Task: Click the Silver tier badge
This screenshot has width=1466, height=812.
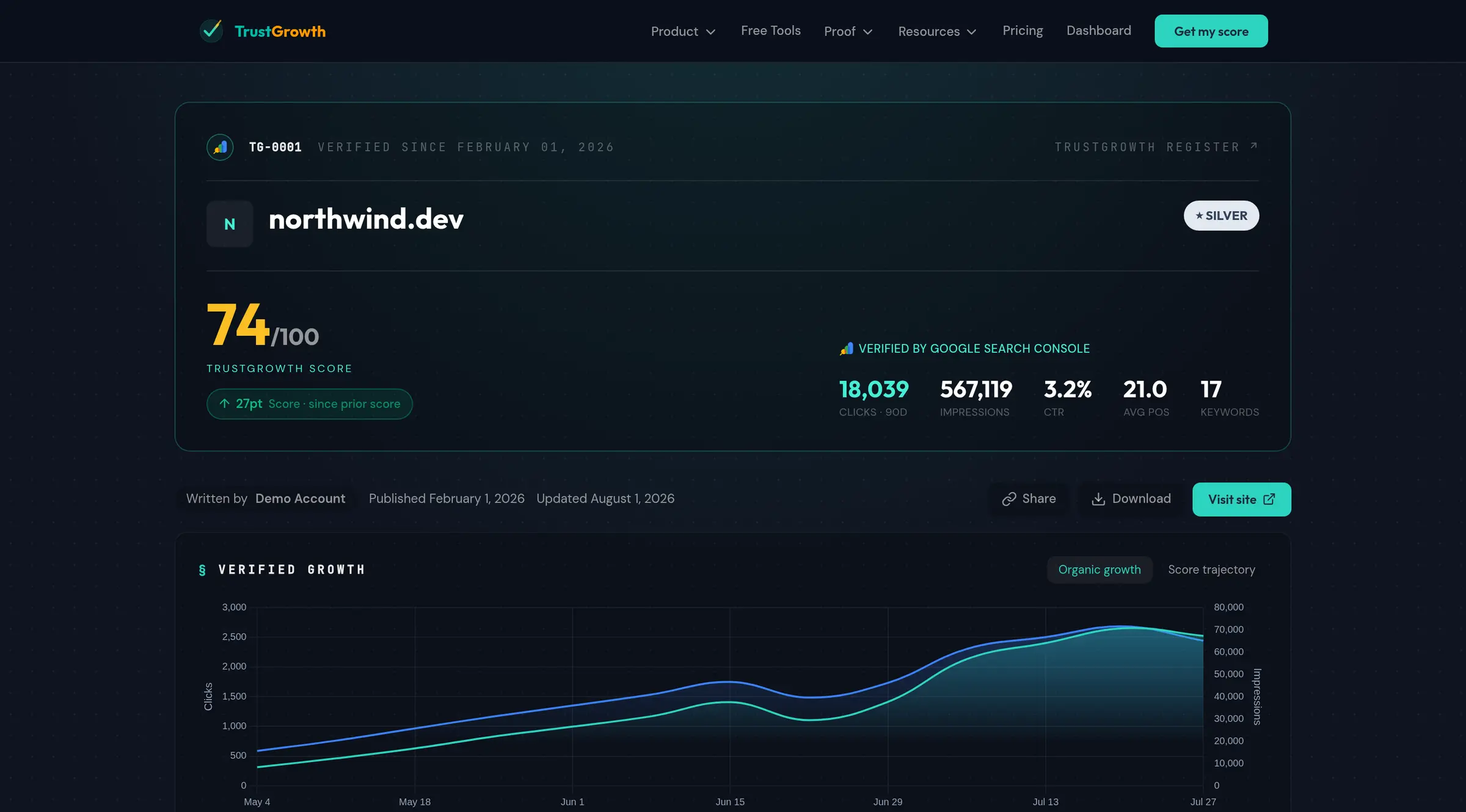Action: tap(1221, 216)
